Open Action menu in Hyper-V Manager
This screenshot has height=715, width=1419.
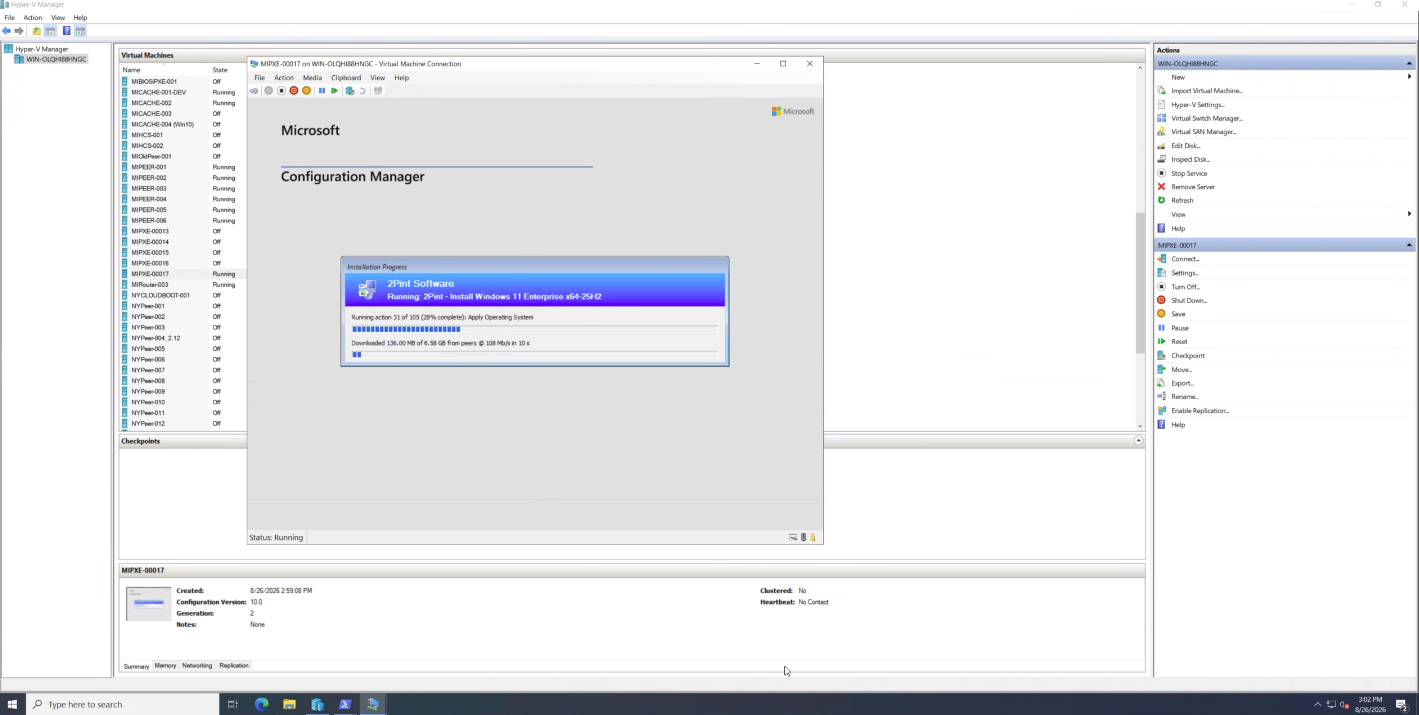click(x=33, y=18)
